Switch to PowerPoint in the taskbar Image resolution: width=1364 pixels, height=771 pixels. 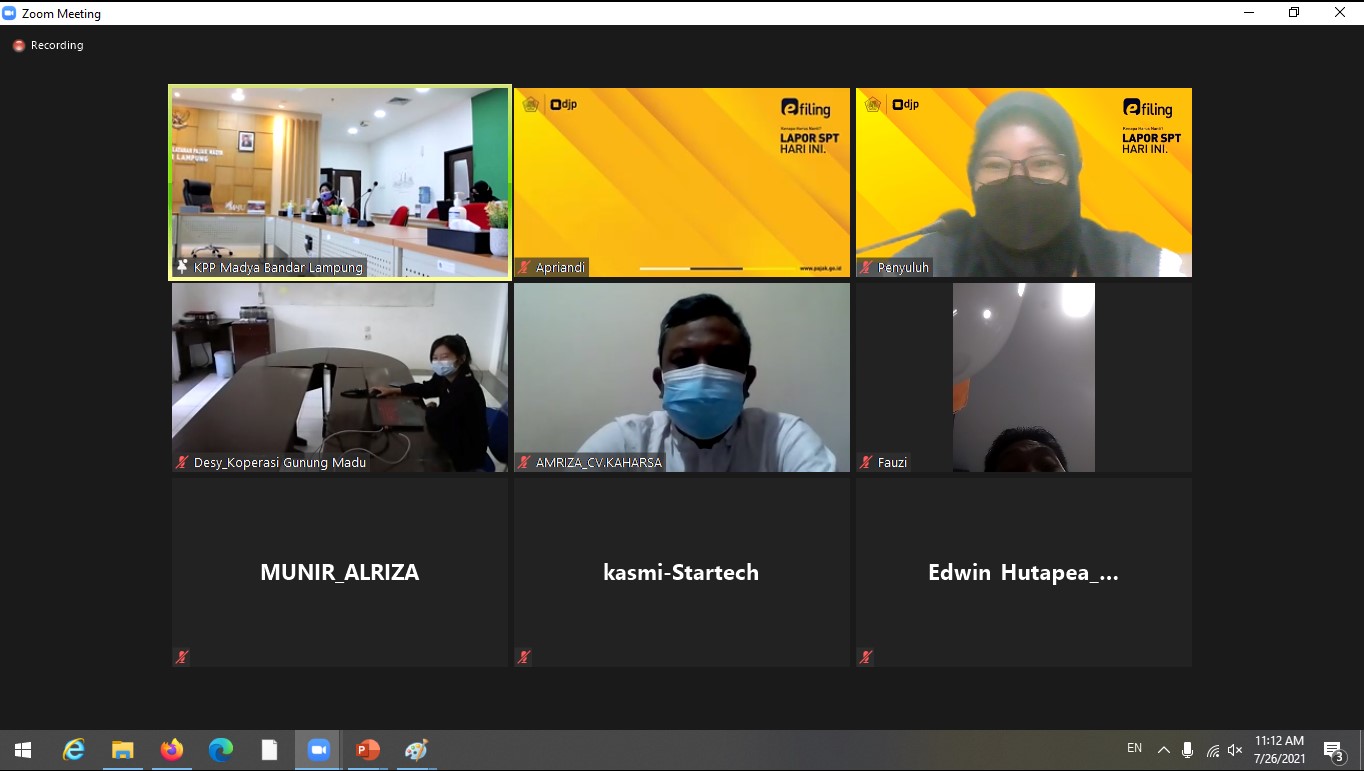(x=368, y=750)
